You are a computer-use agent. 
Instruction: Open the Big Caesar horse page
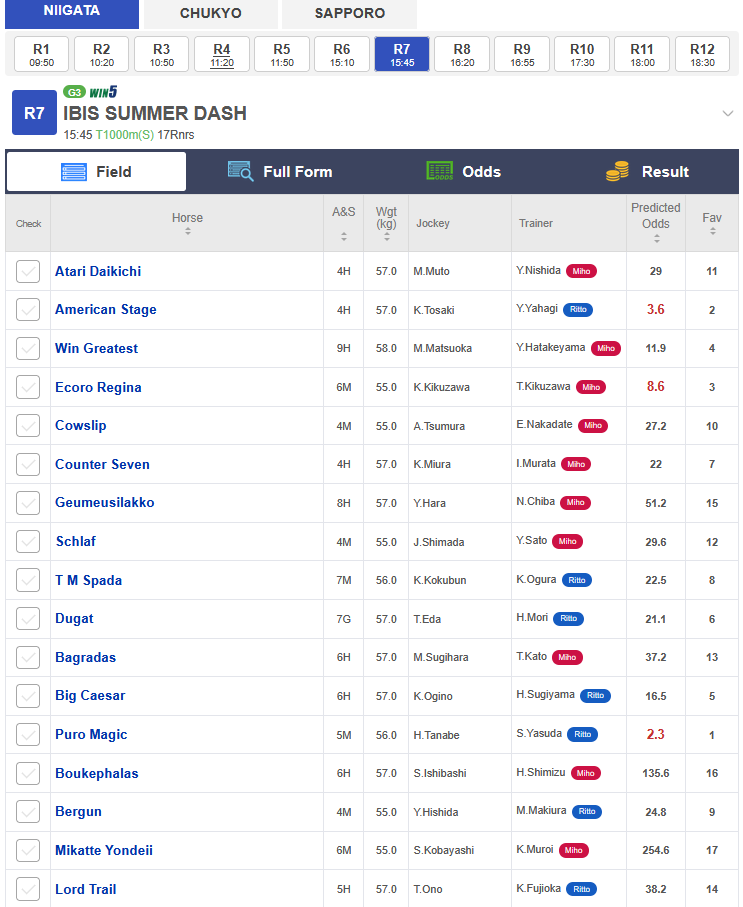coord(90,696)
